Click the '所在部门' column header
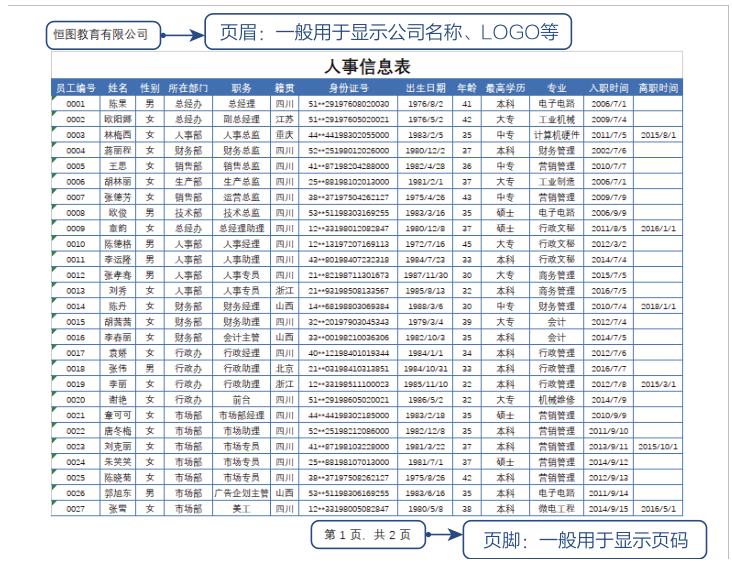 (x=189, y=88)
